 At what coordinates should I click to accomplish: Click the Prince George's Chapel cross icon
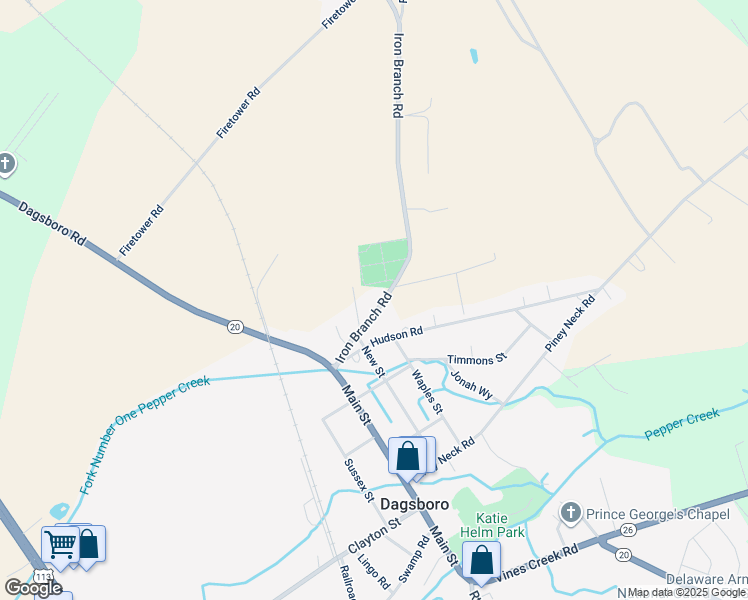[x=571, y=514]
